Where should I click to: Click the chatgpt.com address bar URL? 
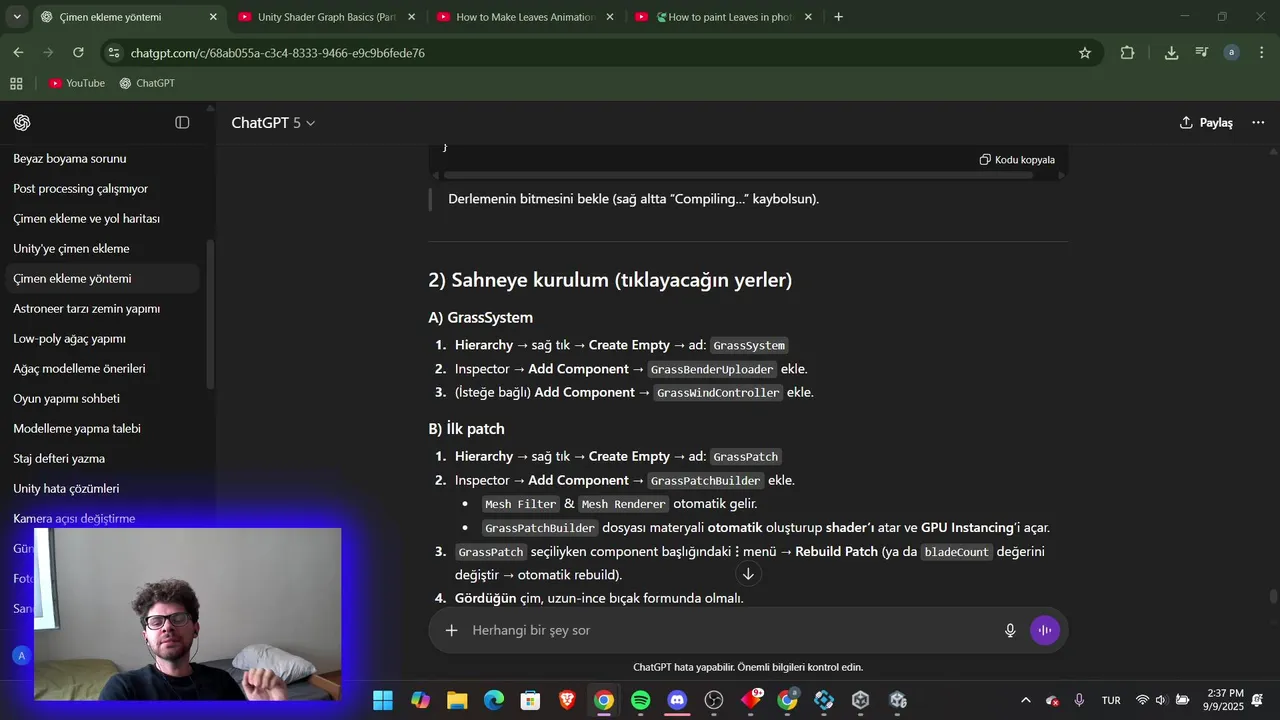(x=277, y=53)
